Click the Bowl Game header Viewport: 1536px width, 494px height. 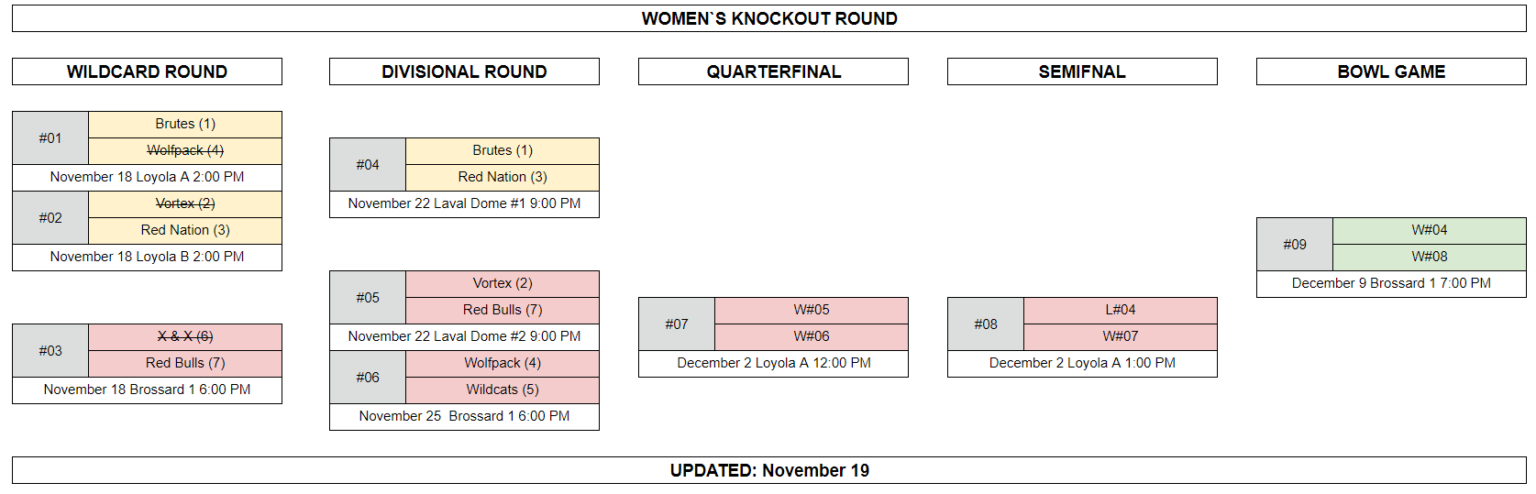pos(1391,71)
